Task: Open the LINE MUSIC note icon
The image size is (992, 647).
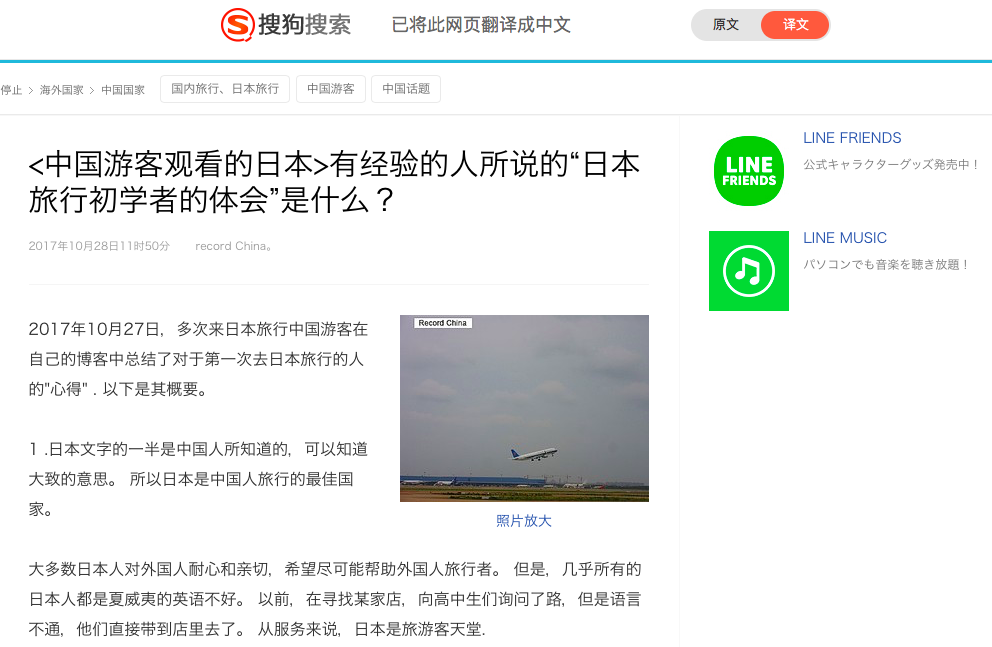Action: click(x=749, y=271)
